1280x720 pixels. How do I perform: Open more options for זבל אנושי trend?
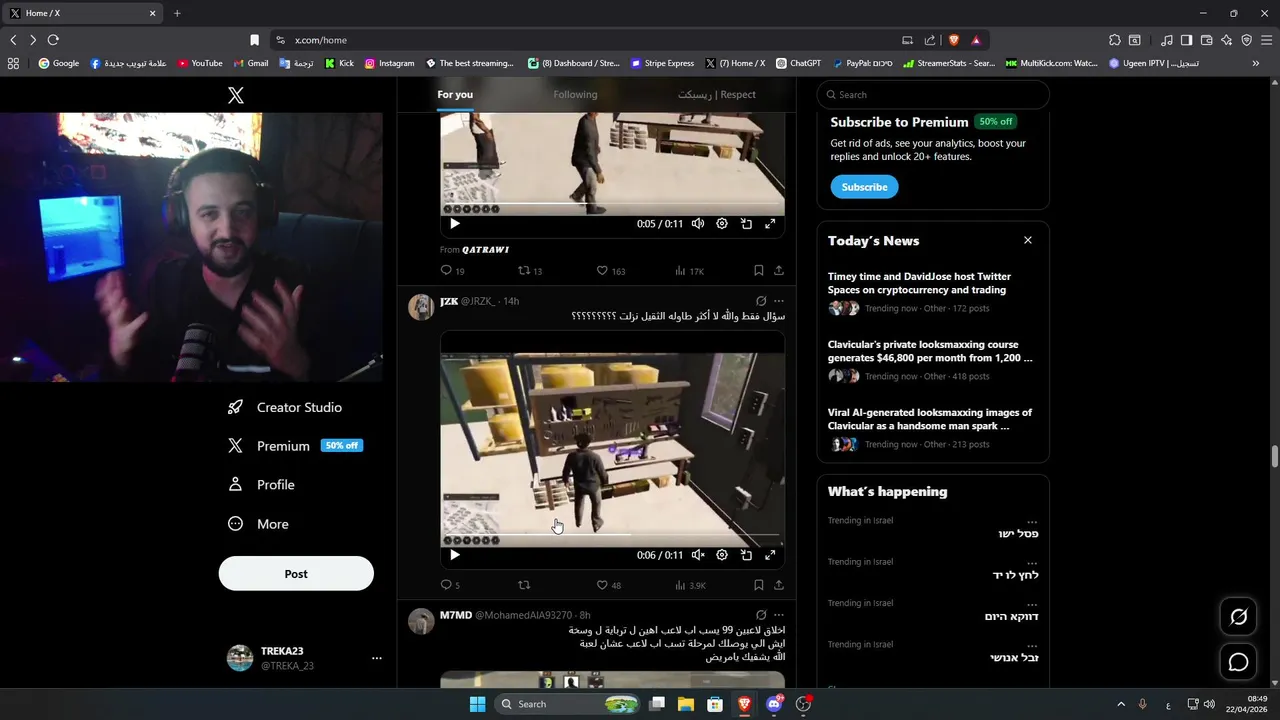pyautogui.click(x=1032, y=645)
